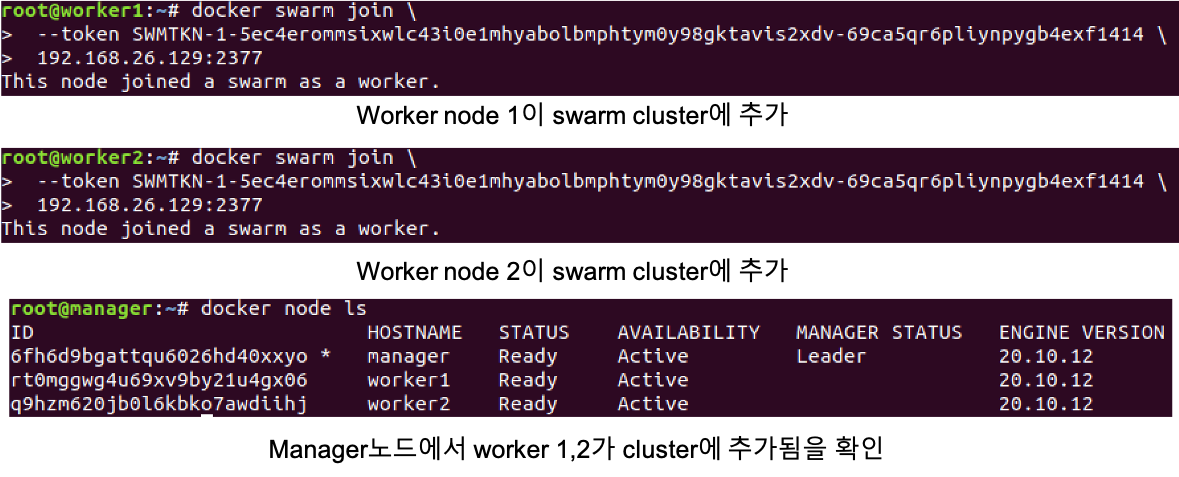Click node ID q9hzm620jb0l6kbko7awdiihj

click(x=159, y=404)
